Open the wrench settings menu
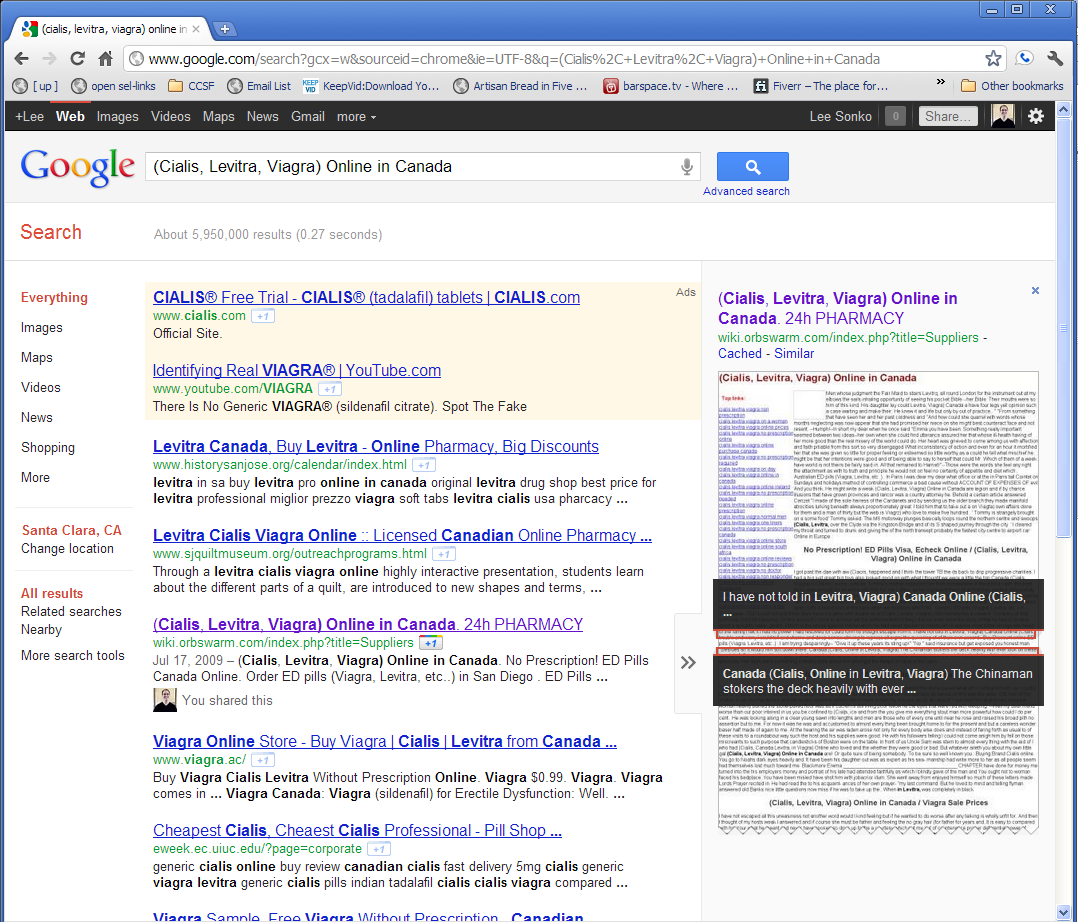 pos(1055,58)
